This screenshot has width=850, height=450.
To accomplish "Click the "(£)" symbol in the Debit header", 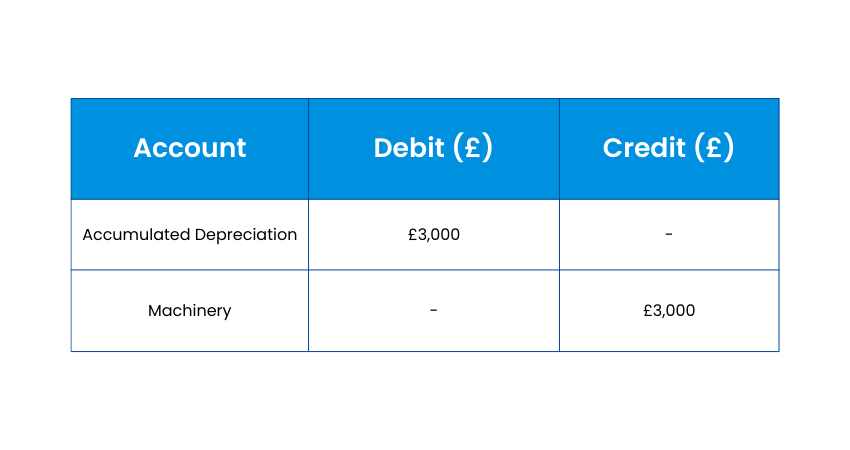I will point(472,148).
